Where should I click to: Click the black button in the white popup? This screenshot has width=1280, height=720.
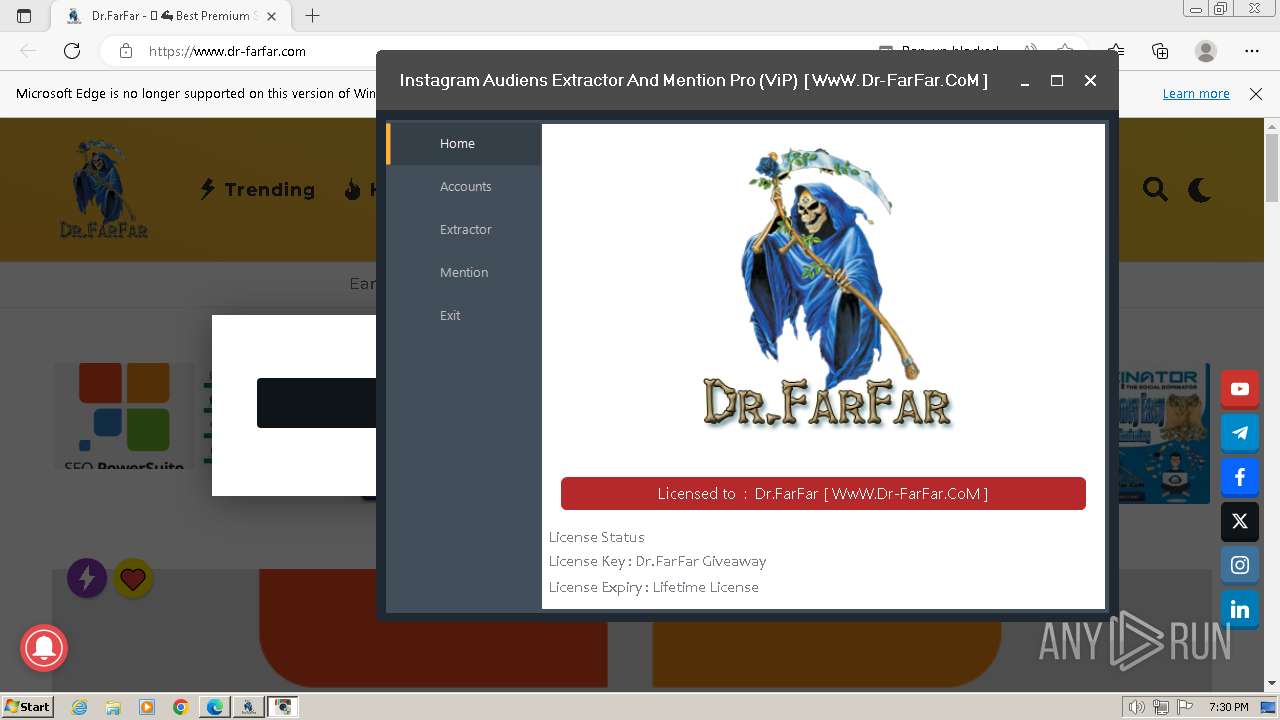click(x=316, y=403)
